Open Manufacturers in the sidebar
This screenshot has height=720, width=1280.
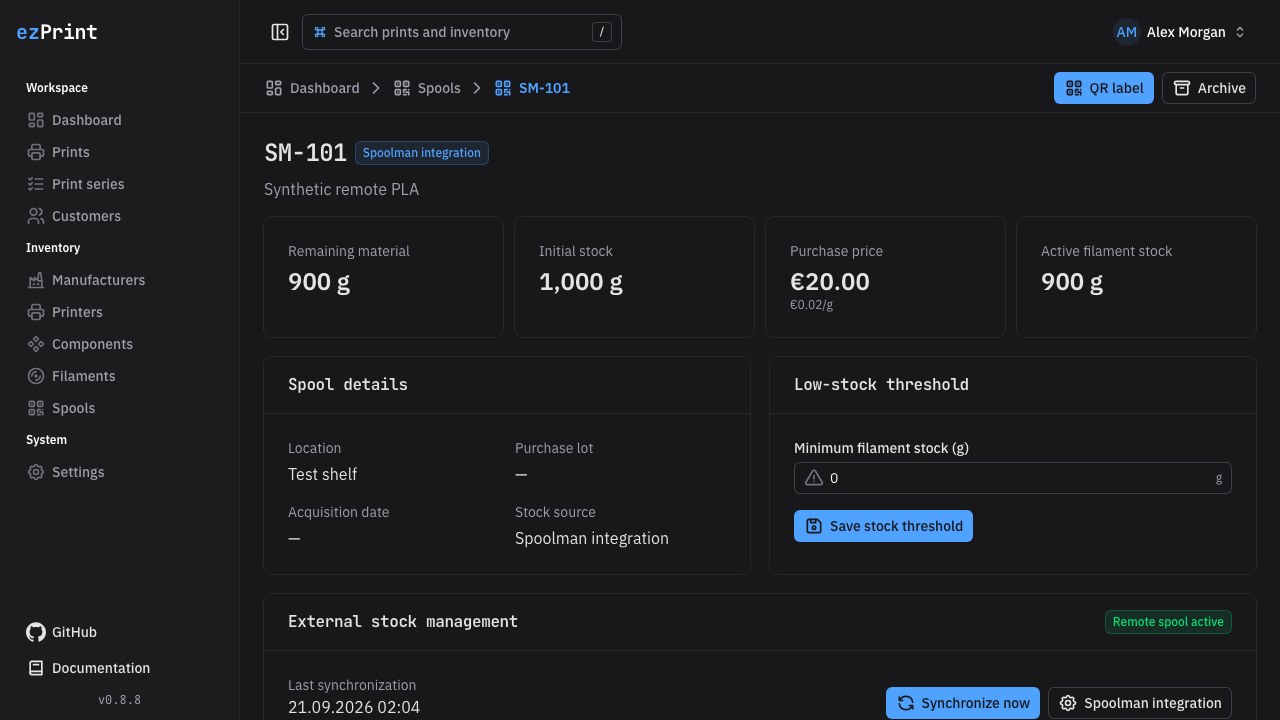tap(120, 280)
